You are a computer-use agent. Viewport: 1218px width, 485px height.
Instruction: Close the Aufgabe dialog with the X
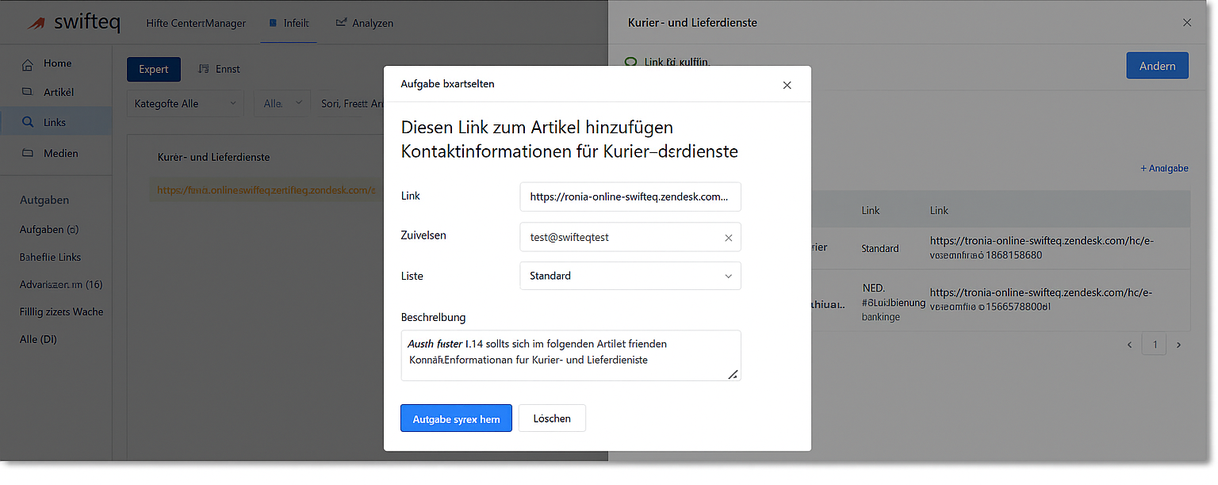click(x=787, y=85)
